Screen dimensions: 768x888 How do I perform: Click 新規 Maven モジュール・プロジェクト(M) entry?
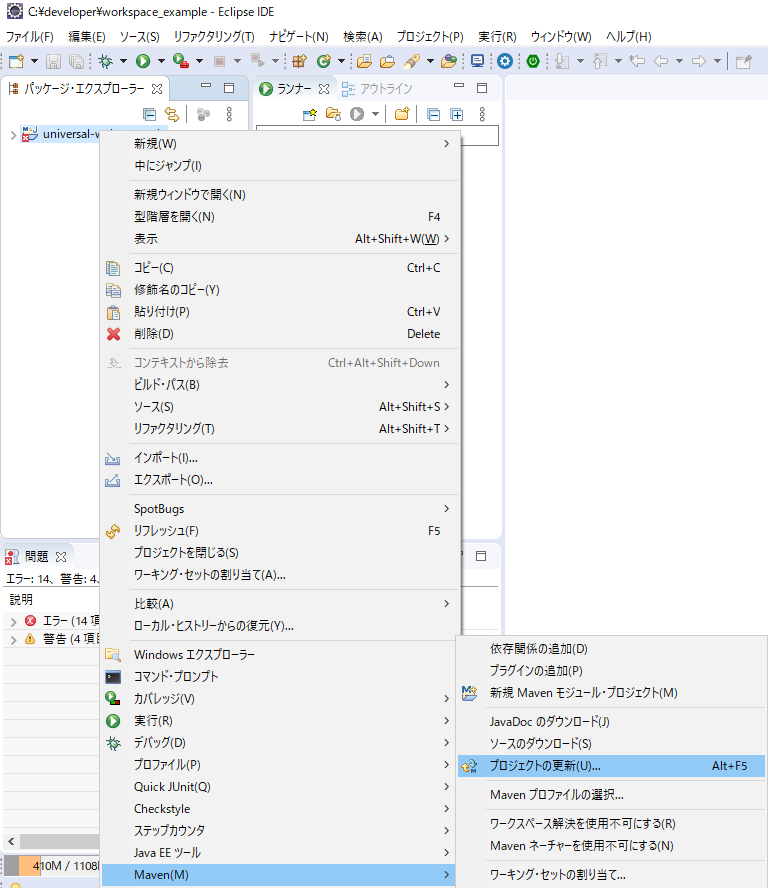612,693
